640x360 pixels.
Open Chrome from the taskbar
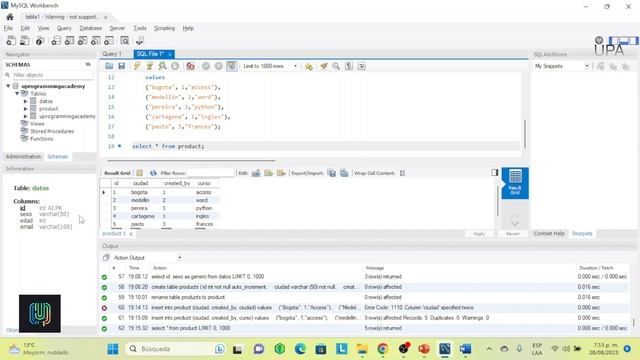382,349
